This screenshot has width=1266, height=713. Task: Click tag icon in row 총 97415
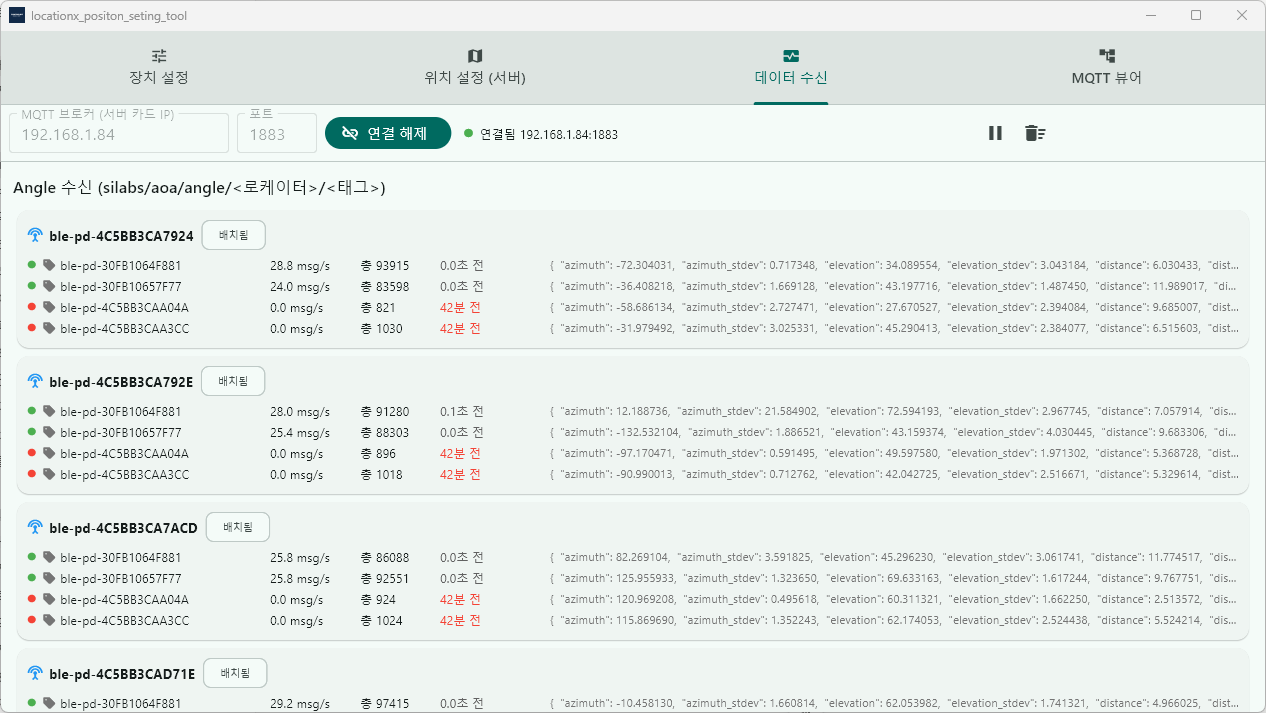tap(49, 704)
